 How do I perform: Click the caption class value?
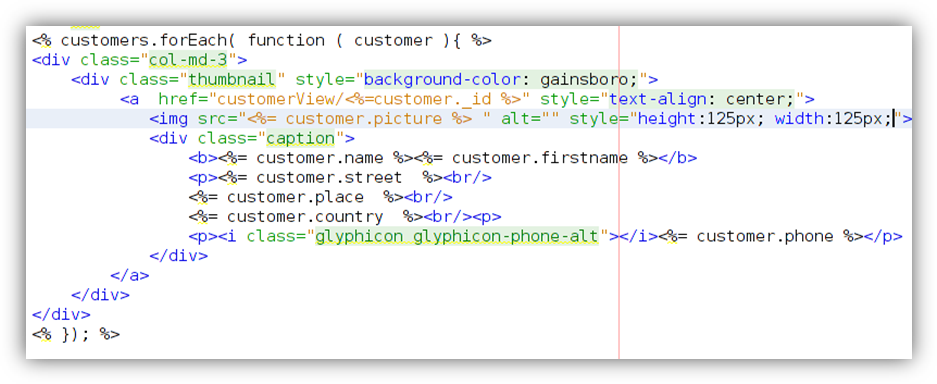[301, 139]
